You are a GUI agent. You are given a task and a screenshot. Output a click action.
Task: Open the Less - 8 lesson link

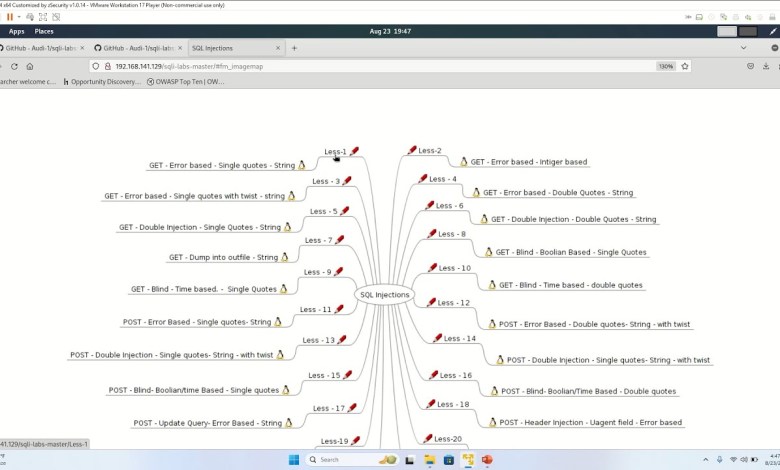(x=451, y=234)
